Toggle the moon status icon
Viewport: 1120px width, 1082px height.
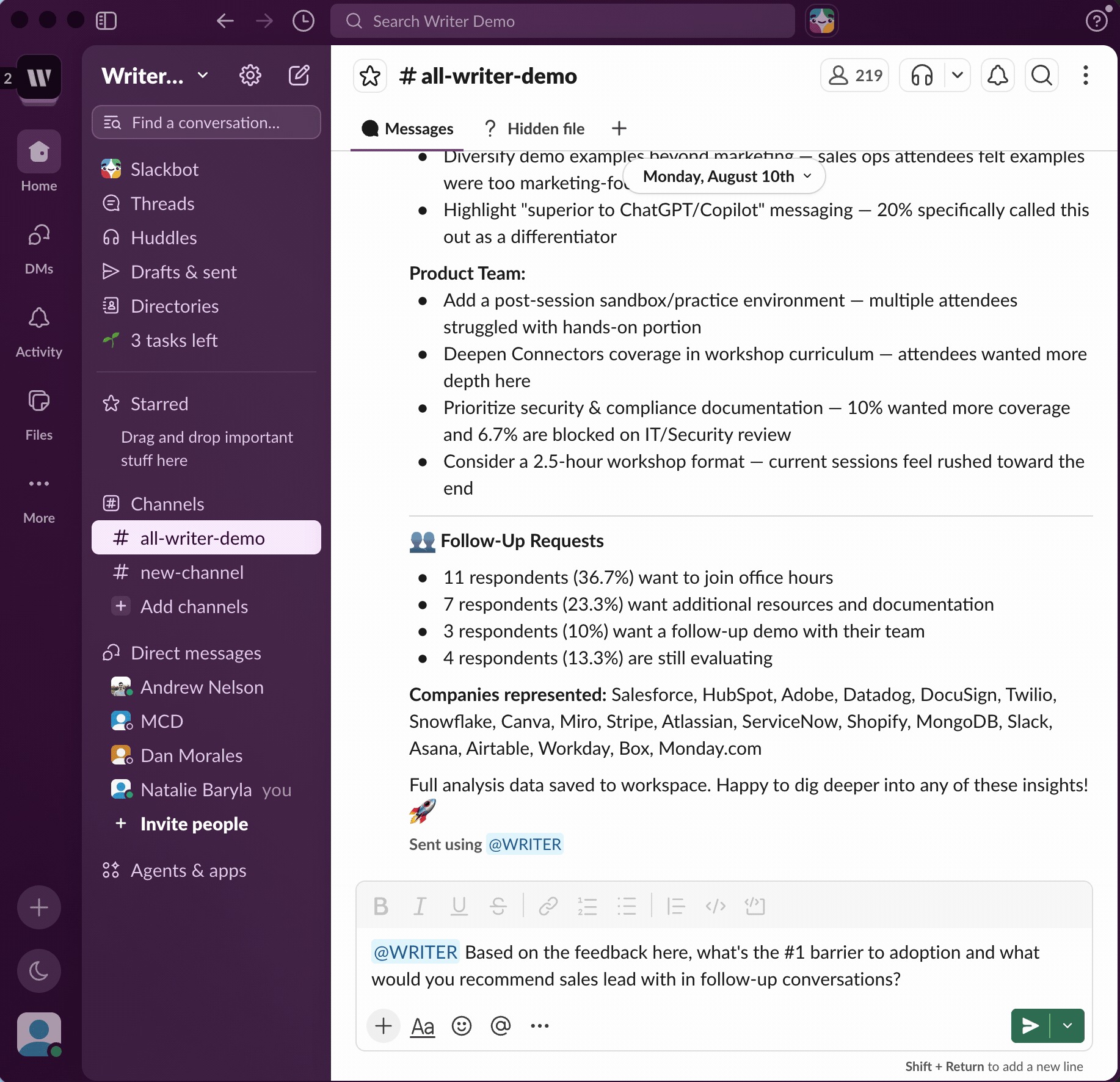39,971
